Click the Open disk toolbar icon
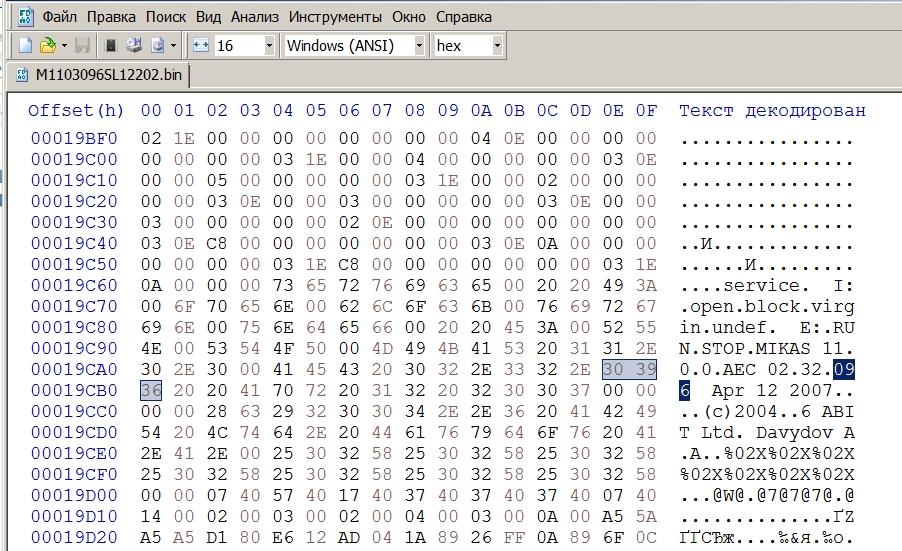Viewport: 902px width, 551px height. (x=134, y=45)
